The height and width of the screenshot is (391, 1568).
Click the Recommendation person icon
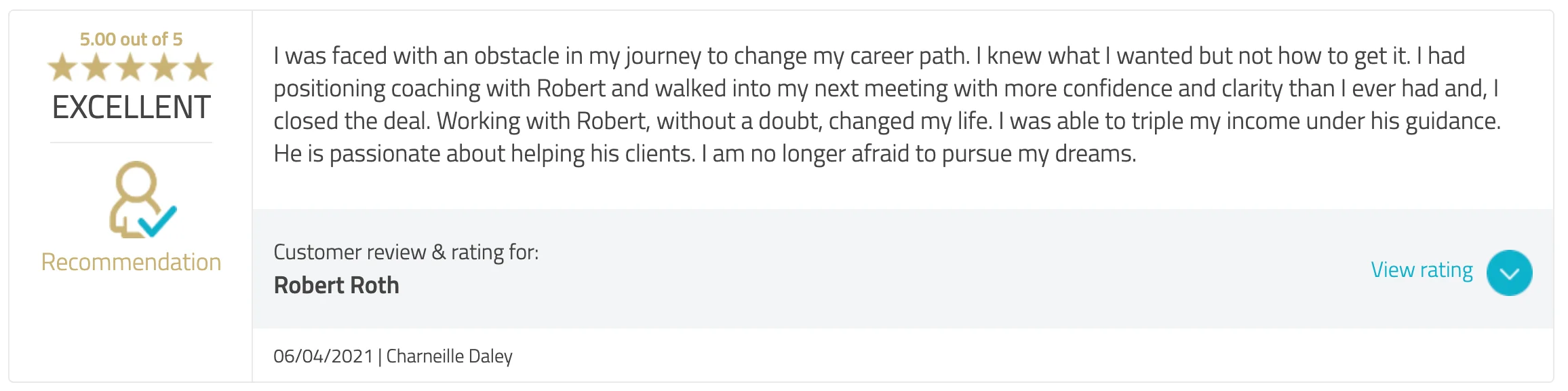coord(136,197)
